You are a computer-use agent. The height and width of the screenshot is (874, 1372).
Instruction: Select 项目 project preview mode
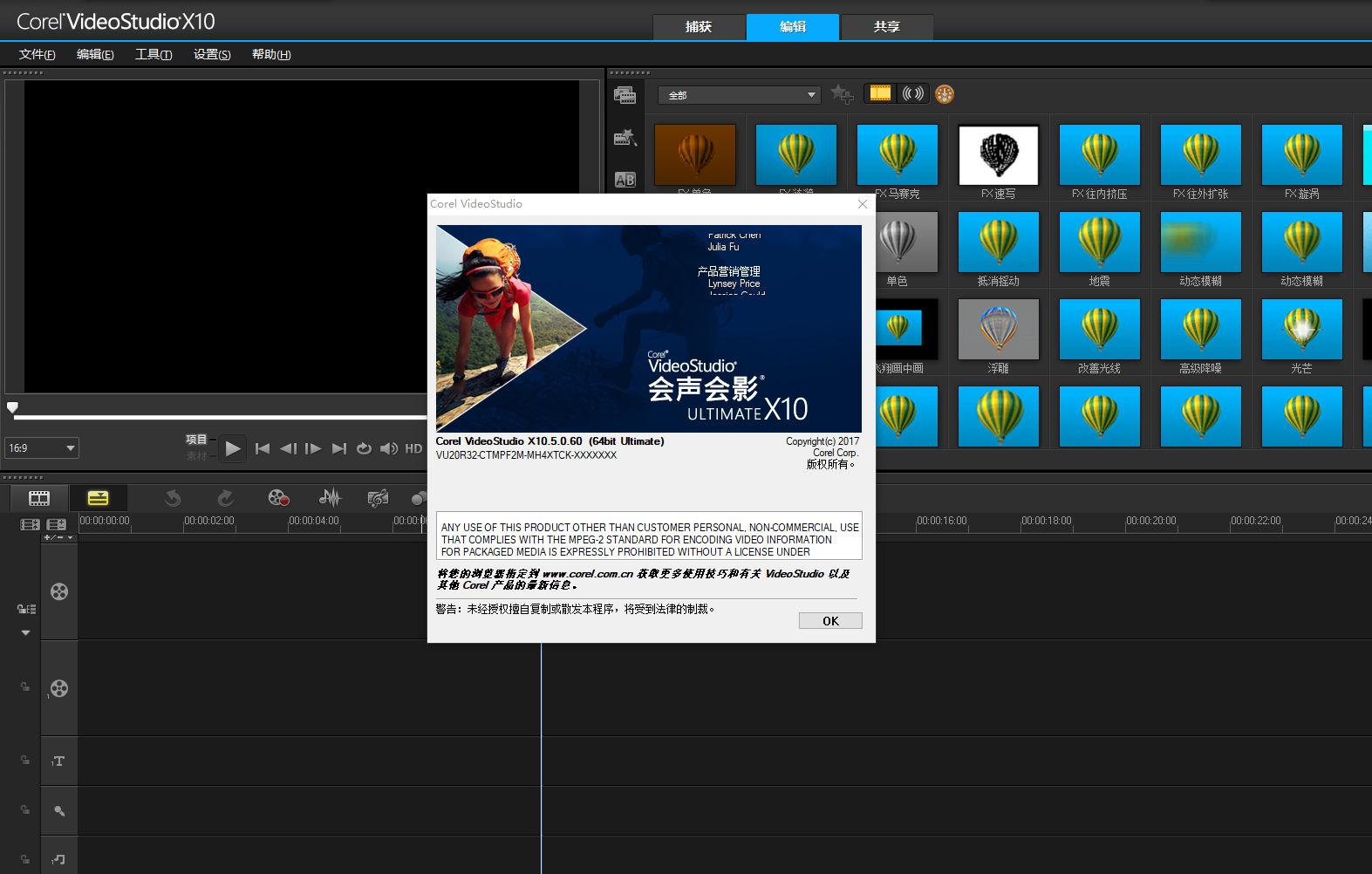click(x=196, y=440)
